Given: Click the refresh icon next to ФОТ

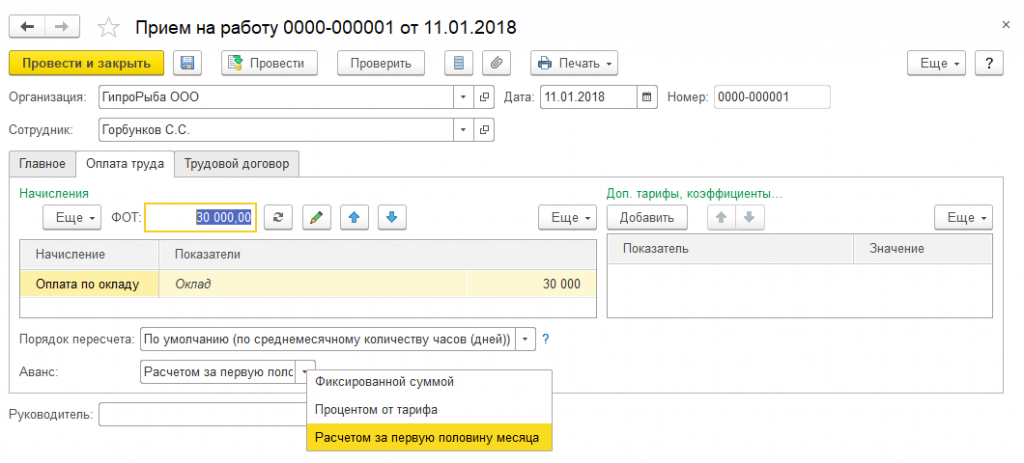Looking at the screenshot, I should tap(279, 217).
